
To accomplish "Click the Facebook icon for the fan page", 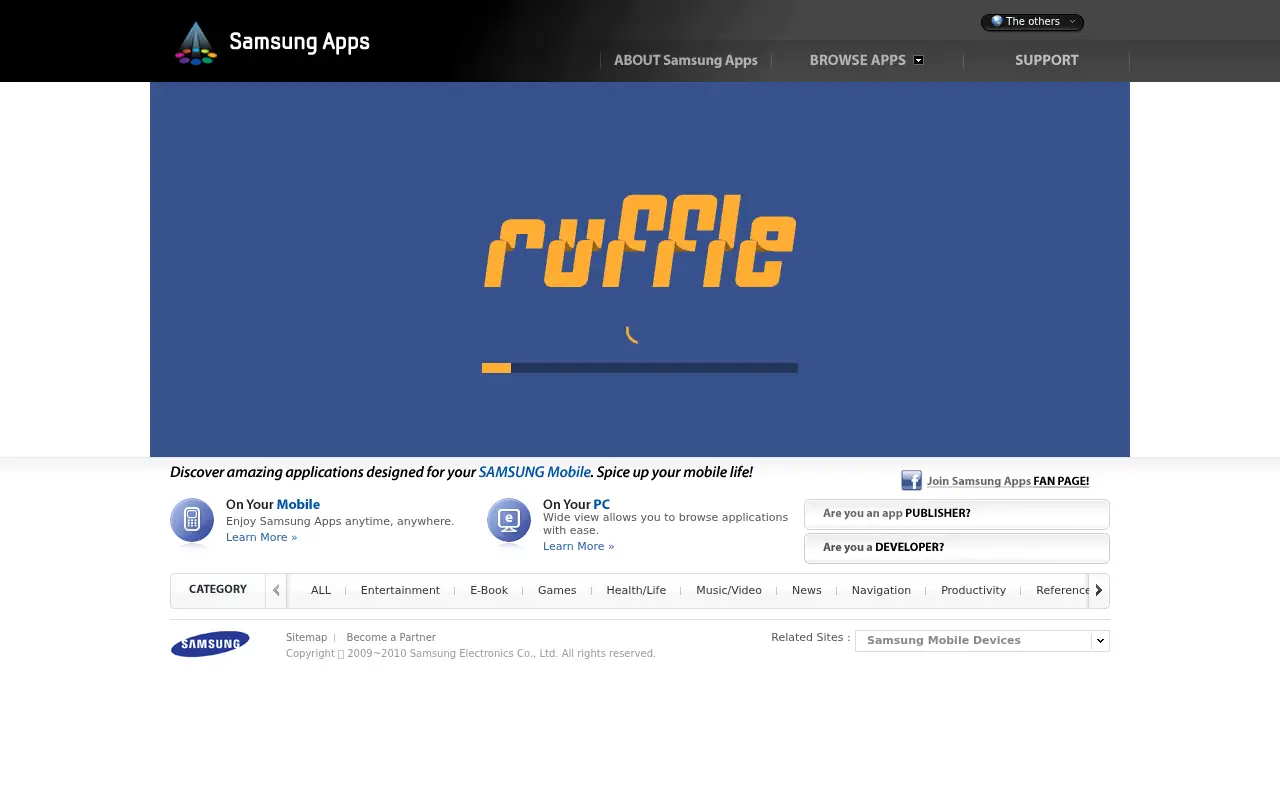I will 911,481.
